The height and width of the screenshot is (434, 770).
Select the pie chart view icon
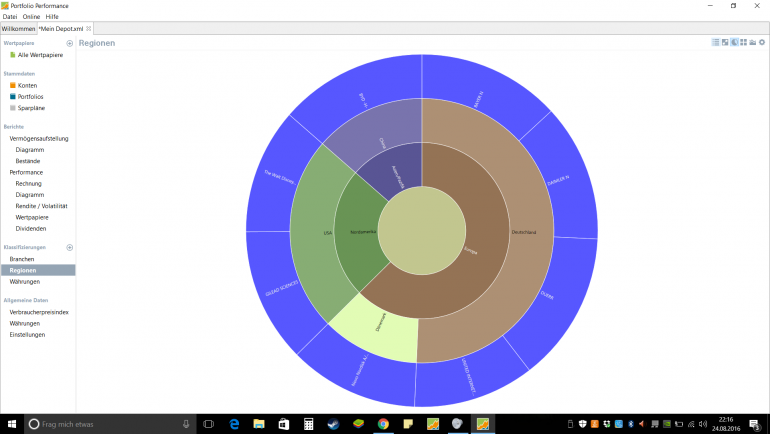tap(734, 43)
